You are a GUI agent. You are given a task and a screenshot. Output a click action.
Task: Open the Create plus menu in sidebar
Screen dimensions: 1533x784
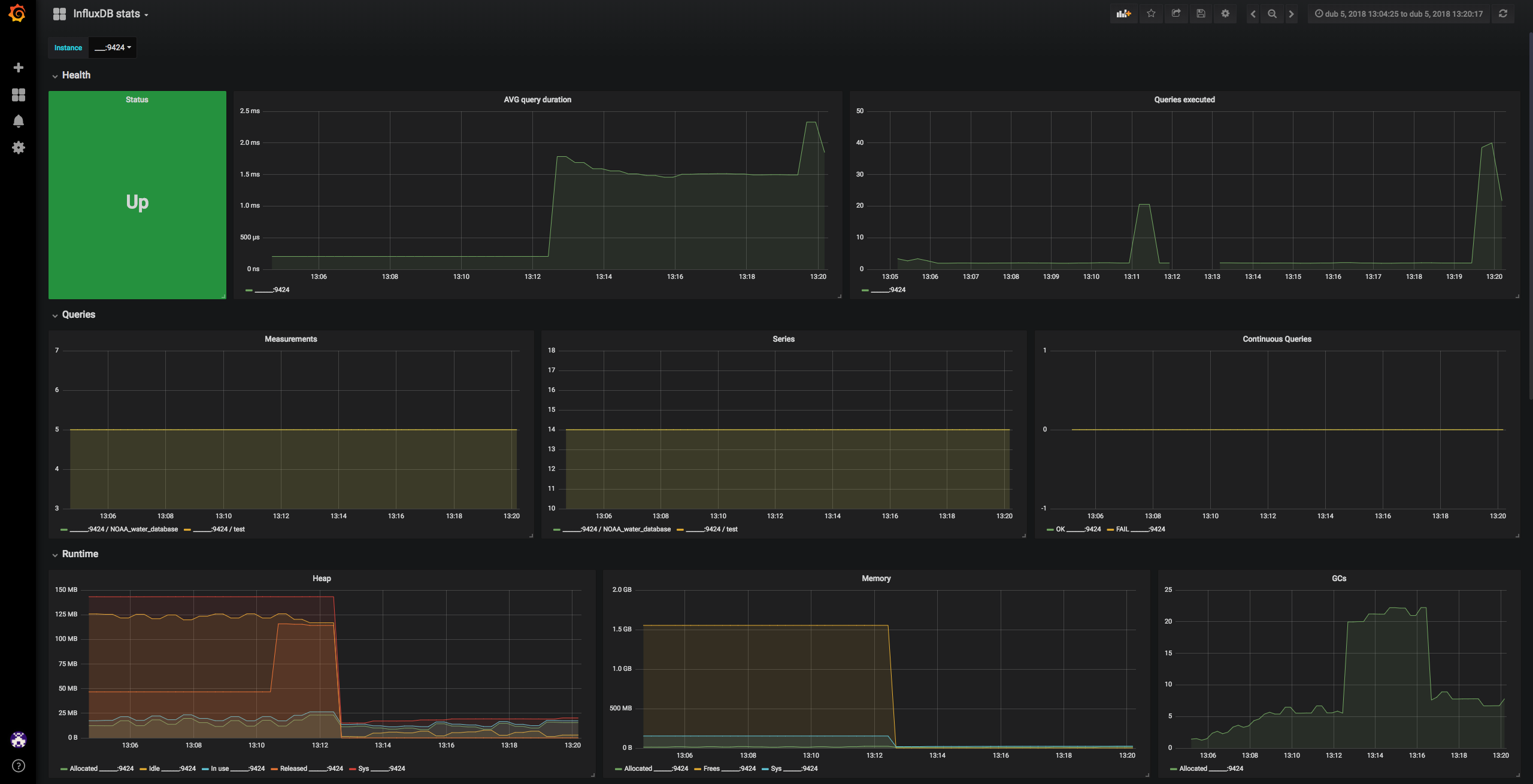(x=19, y=68)
